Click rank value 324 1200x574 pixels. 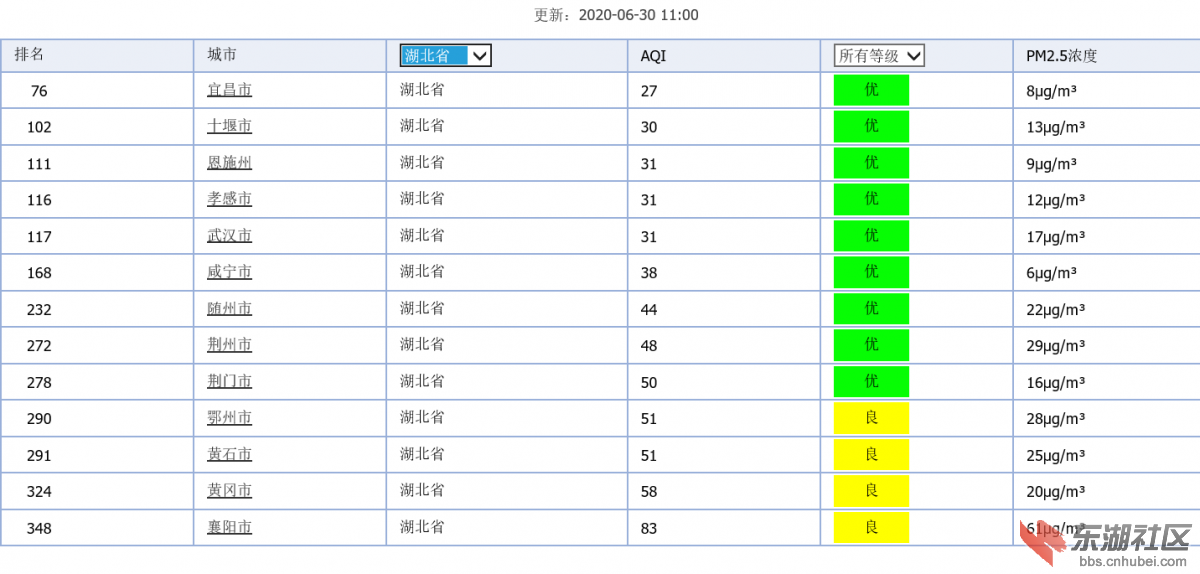coord(39,492)
